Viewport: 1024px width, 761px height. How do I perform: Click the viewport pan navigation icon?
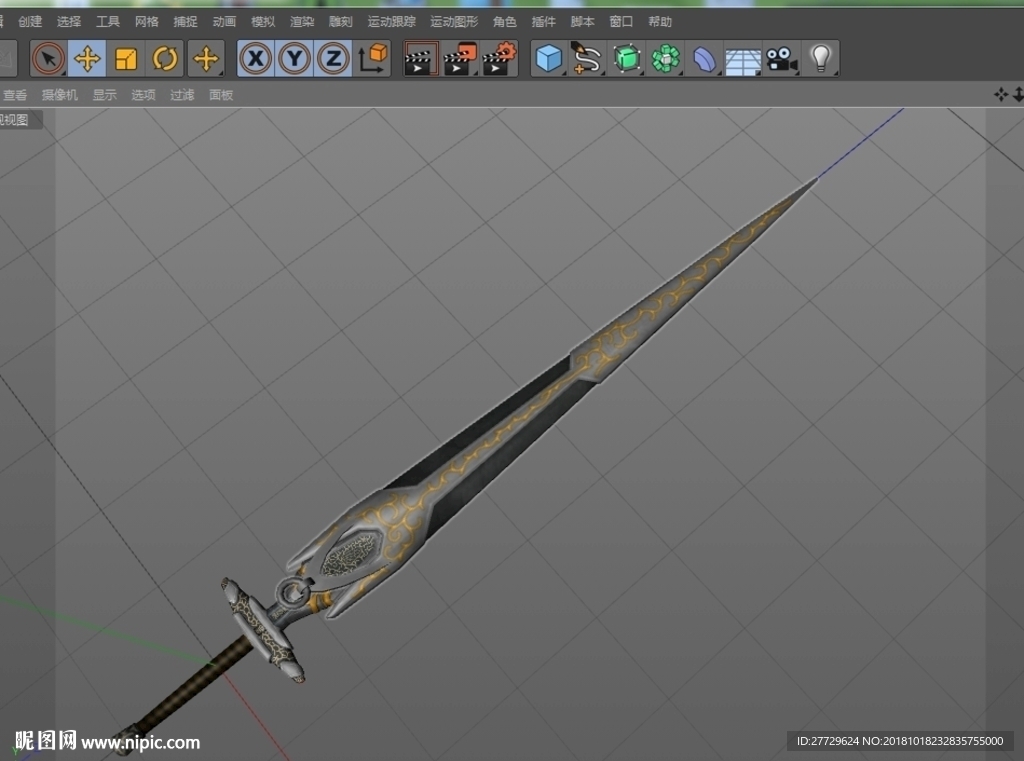click(x=1000, y=95)
